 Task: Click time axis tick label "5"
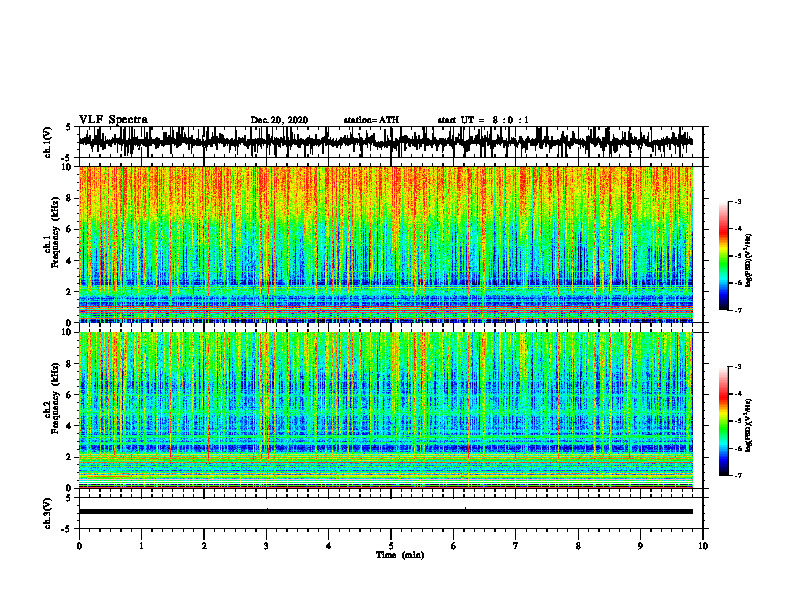click(391, 546)
